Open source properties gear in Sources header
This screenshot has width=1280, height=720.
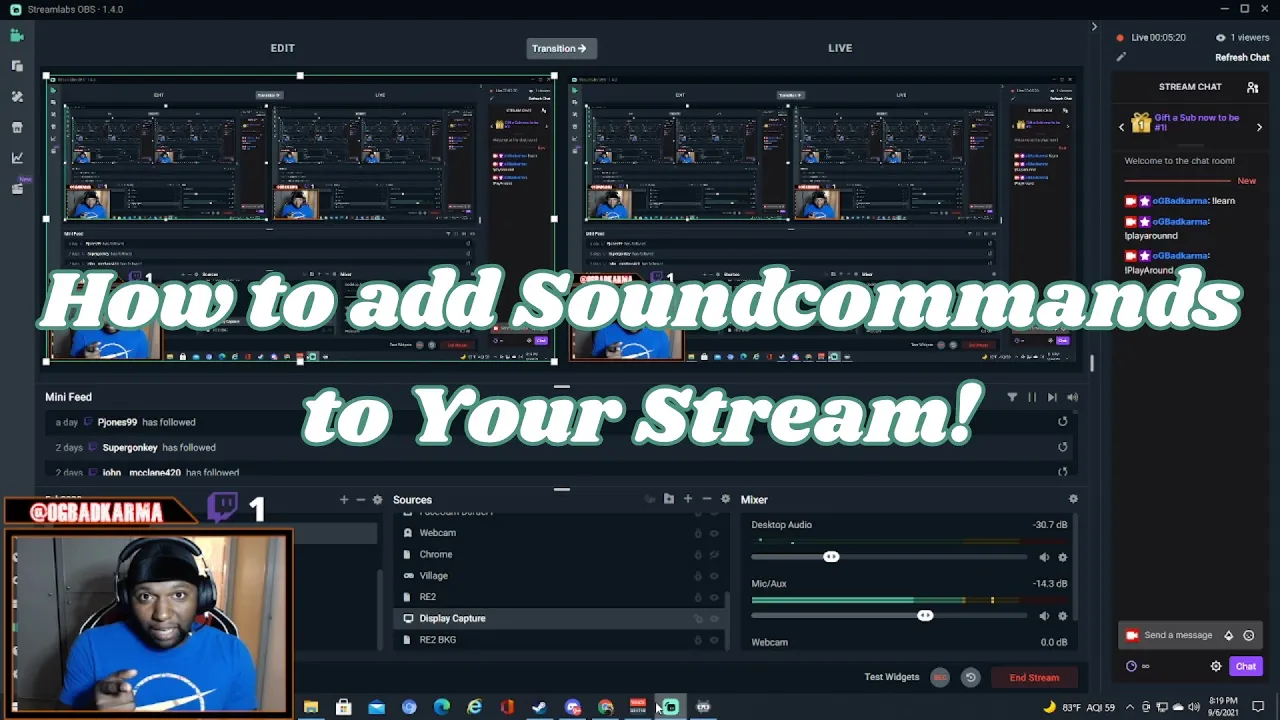[726, 499]
